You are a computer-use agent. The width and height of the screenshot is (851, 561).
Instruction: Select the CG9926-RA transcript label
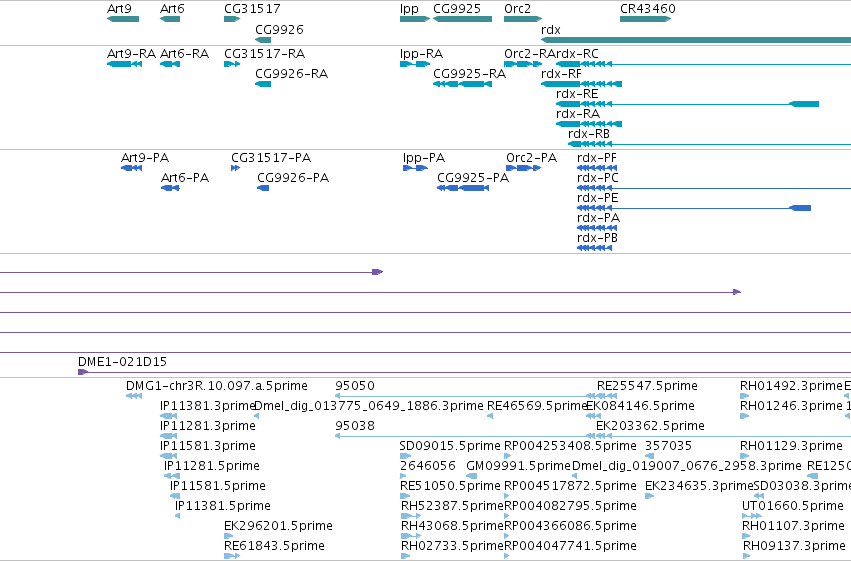click(291, 74)
